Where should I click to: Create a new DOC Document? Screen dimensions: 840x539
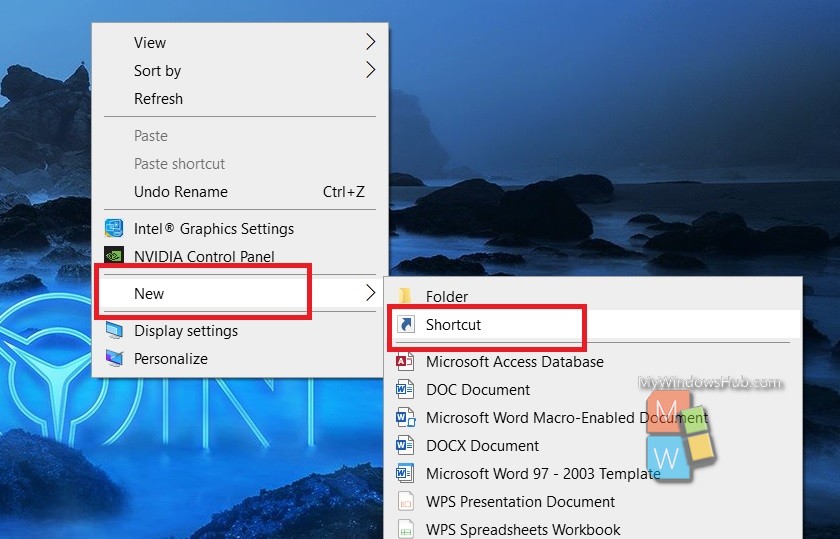coord(593,390)
